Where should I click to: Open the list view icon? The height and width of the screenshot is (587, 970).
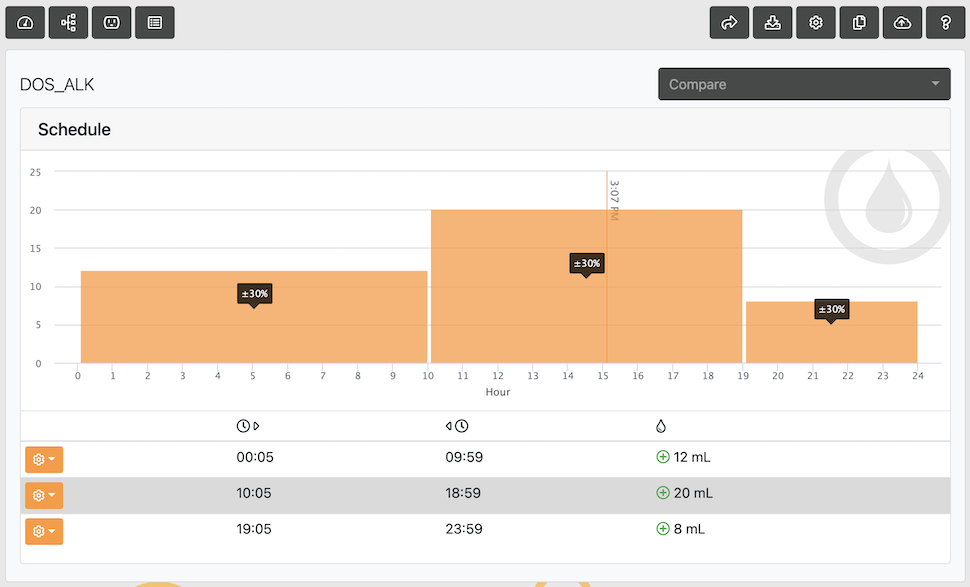154,23
